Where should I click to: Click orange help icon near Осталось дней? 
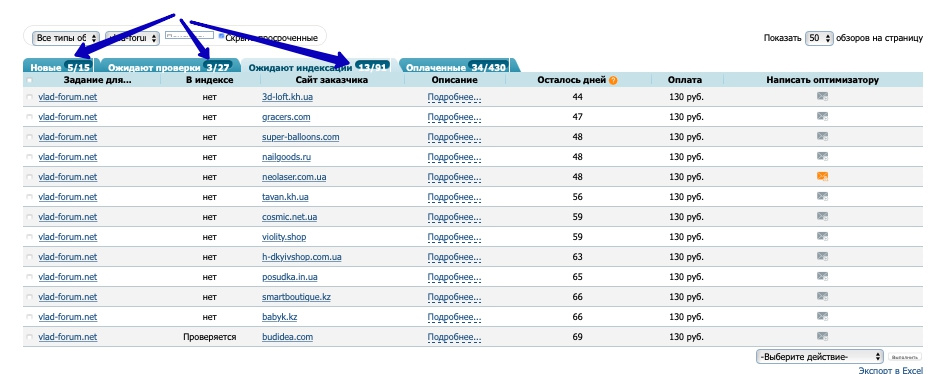coord(613,80)
